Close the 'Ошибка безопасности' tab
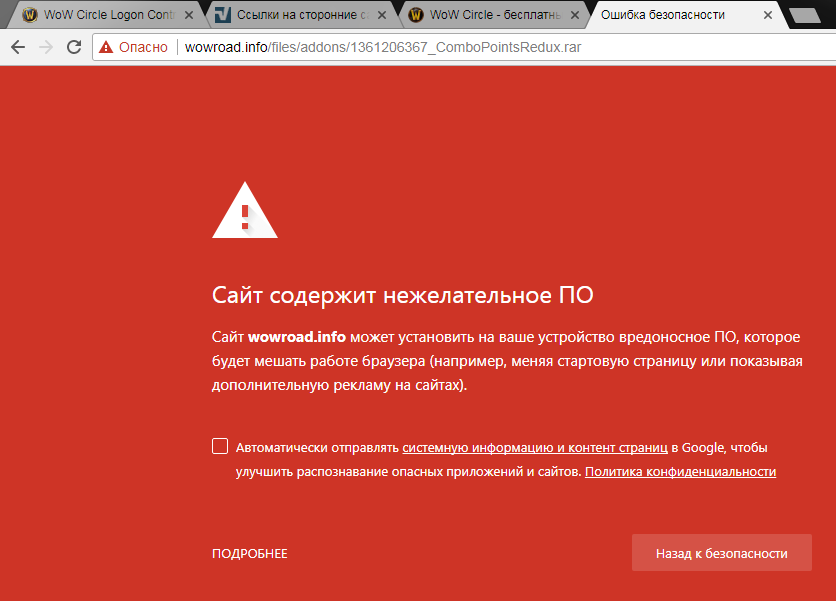 click(768, 15)
